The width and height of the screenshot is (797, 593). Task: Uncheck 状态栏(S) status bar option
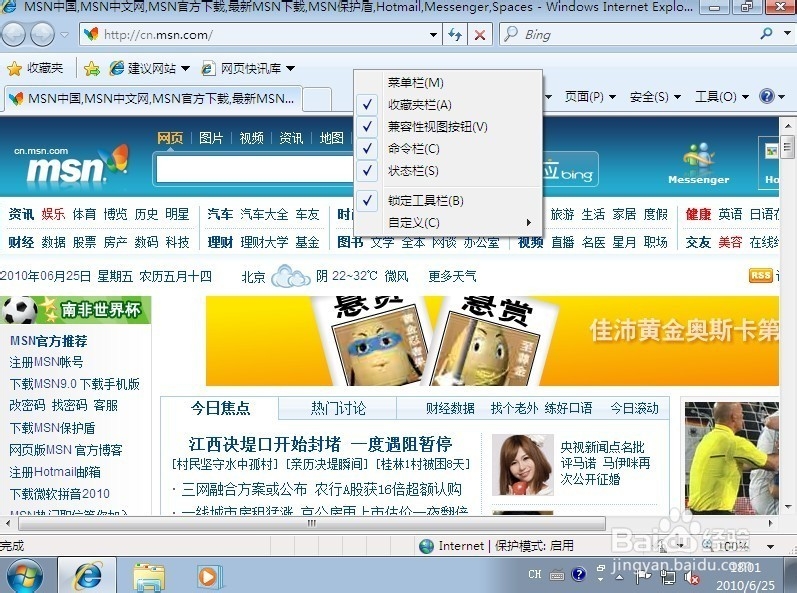point(448,171)
